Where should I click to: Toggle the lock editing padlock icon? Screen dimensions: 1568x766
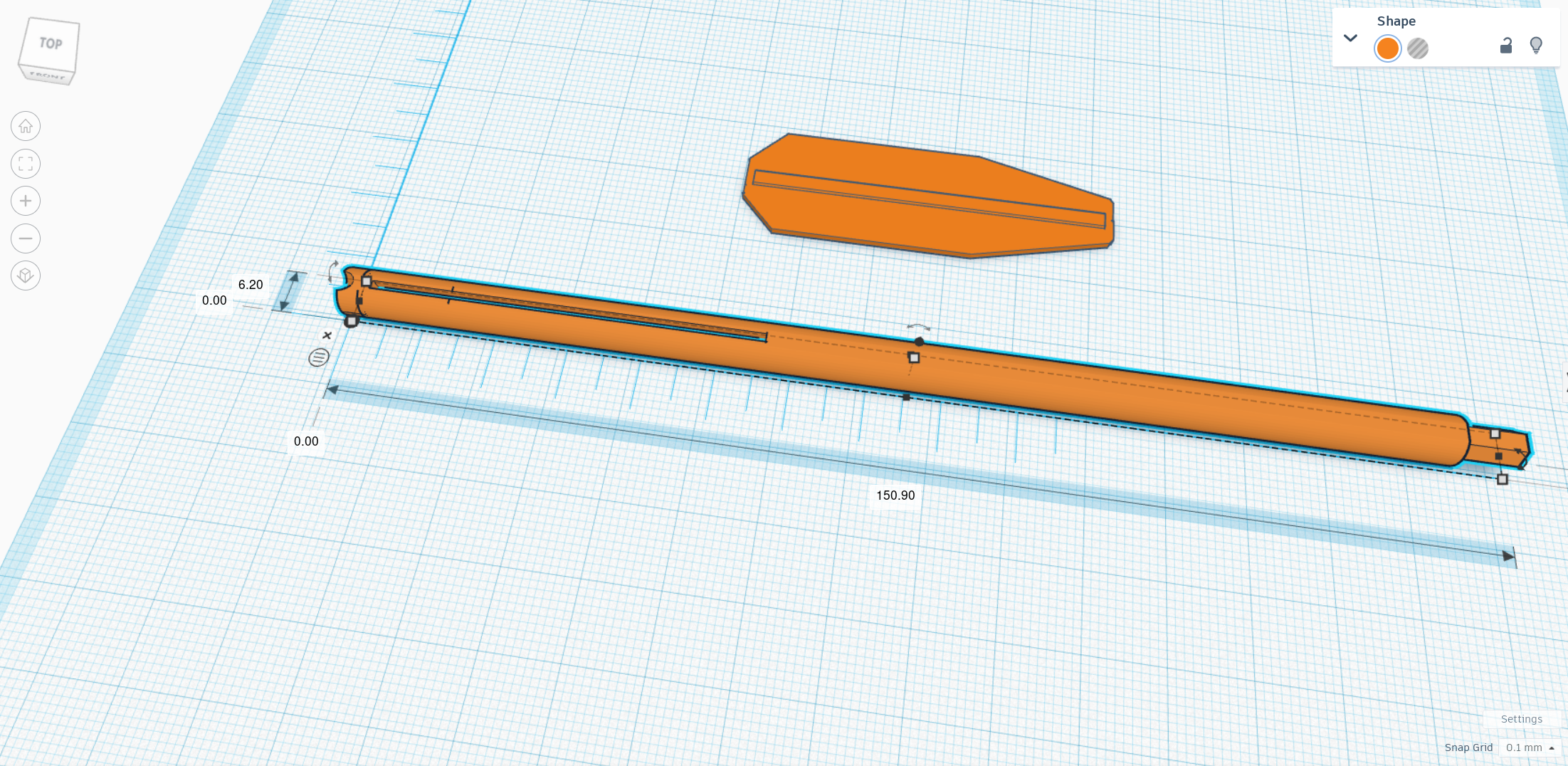[1506, 46]
